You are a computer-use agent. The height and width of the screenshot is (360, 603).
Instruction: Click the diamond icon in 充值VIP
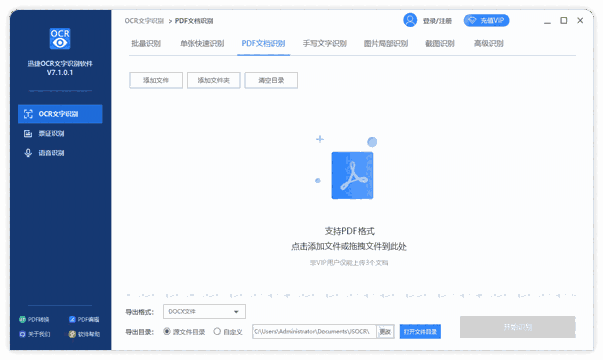point(472,20)
